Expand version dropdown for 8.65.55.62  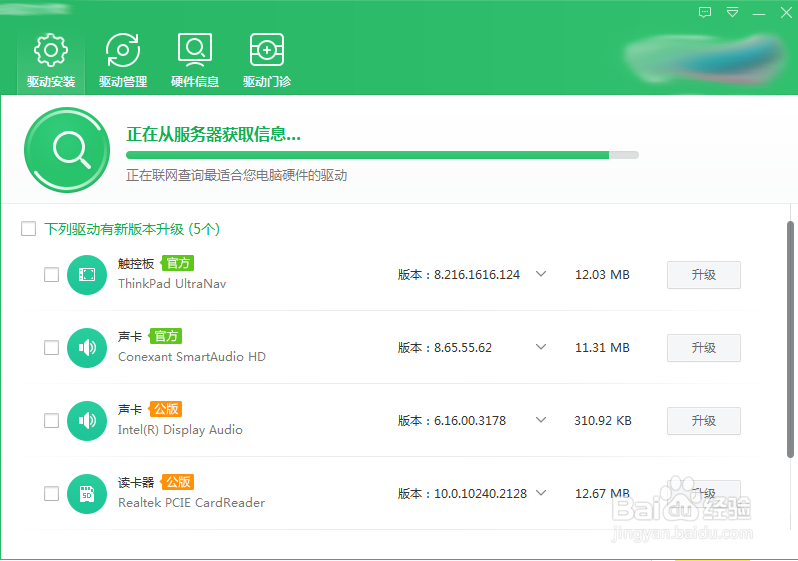(541, 347)
